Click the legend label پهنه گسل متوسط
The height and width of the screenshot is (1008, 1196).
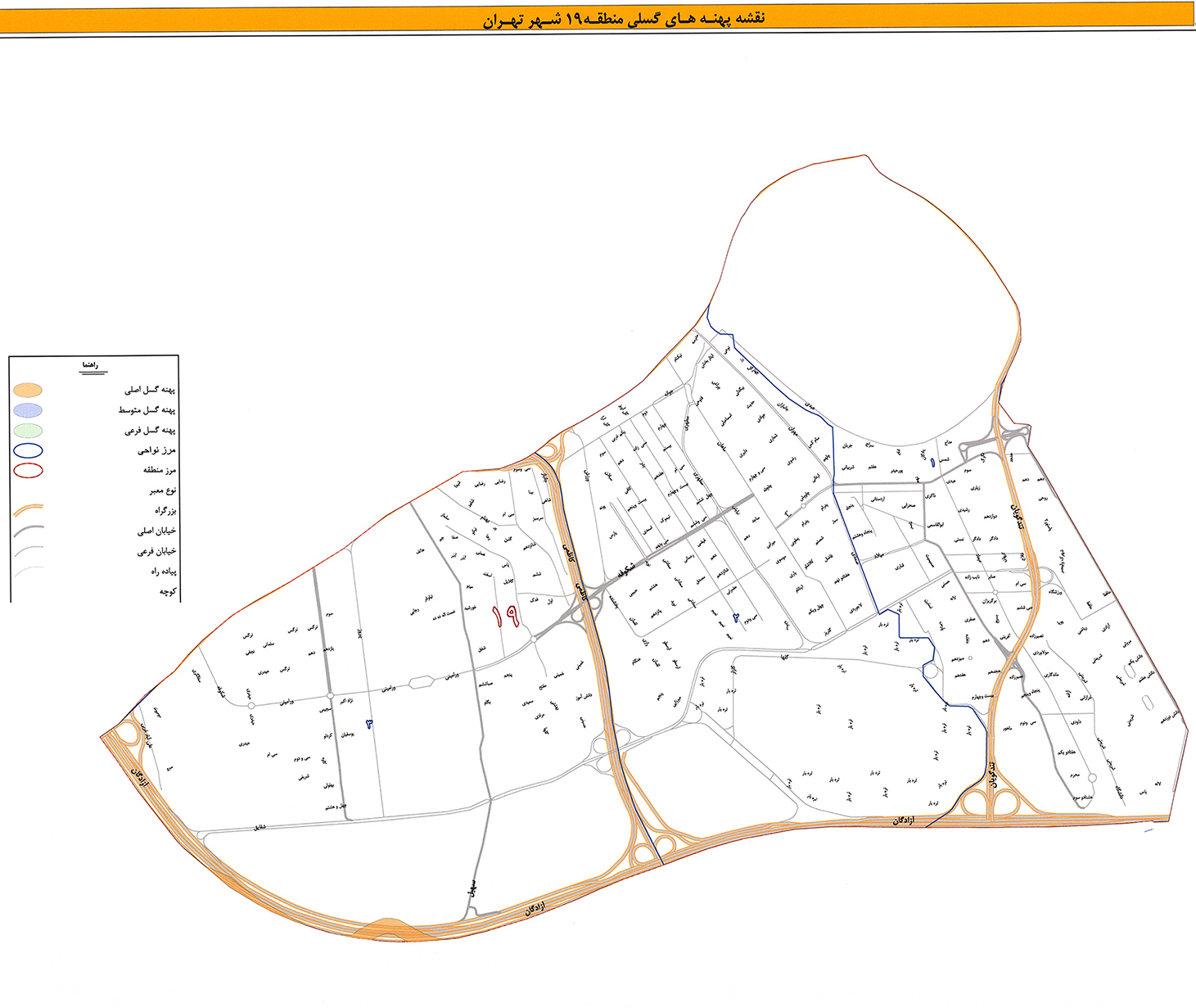point(147,410)
